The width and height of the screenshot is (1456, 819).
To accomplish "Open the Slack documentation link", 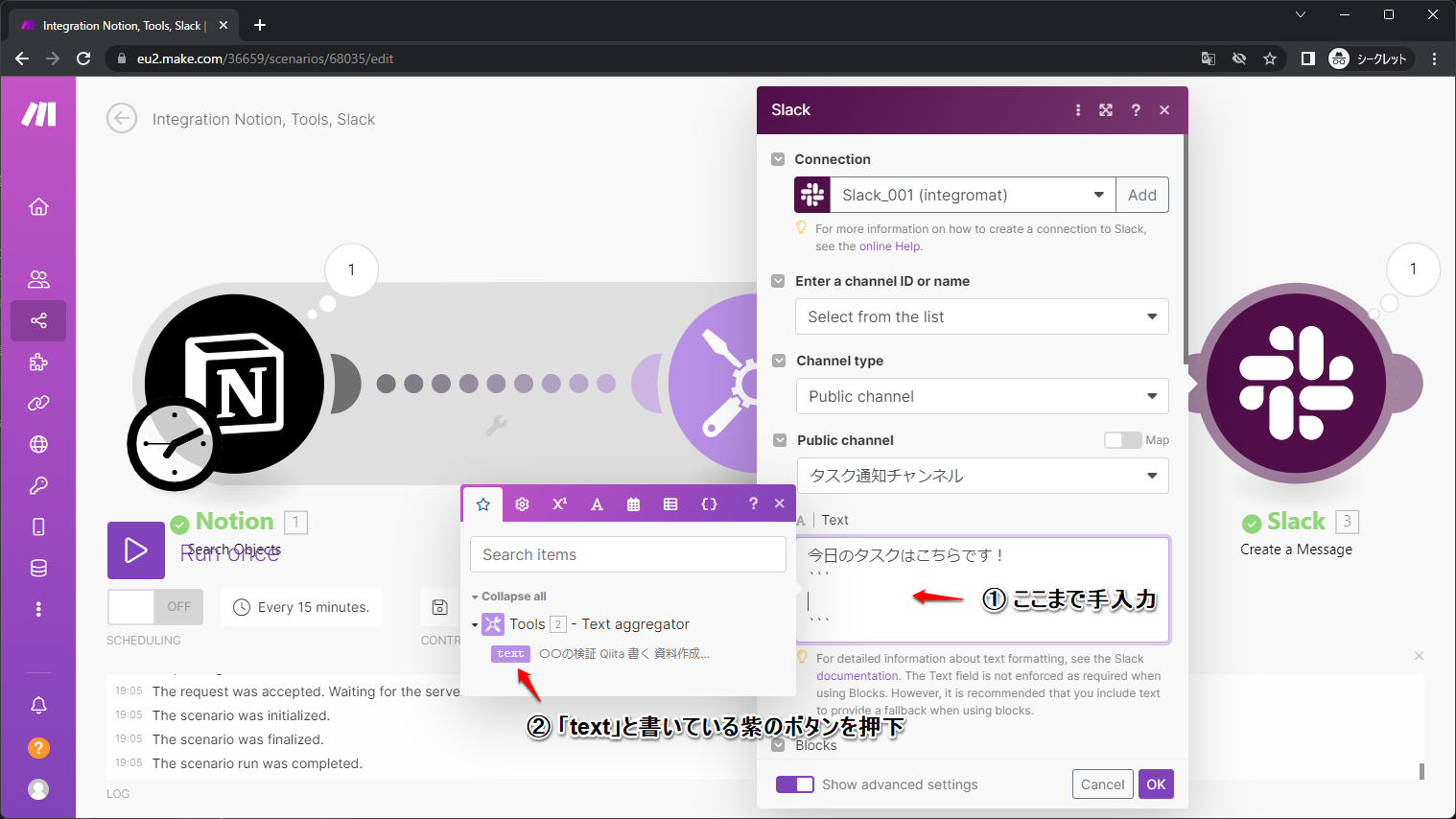I will 857,676.
